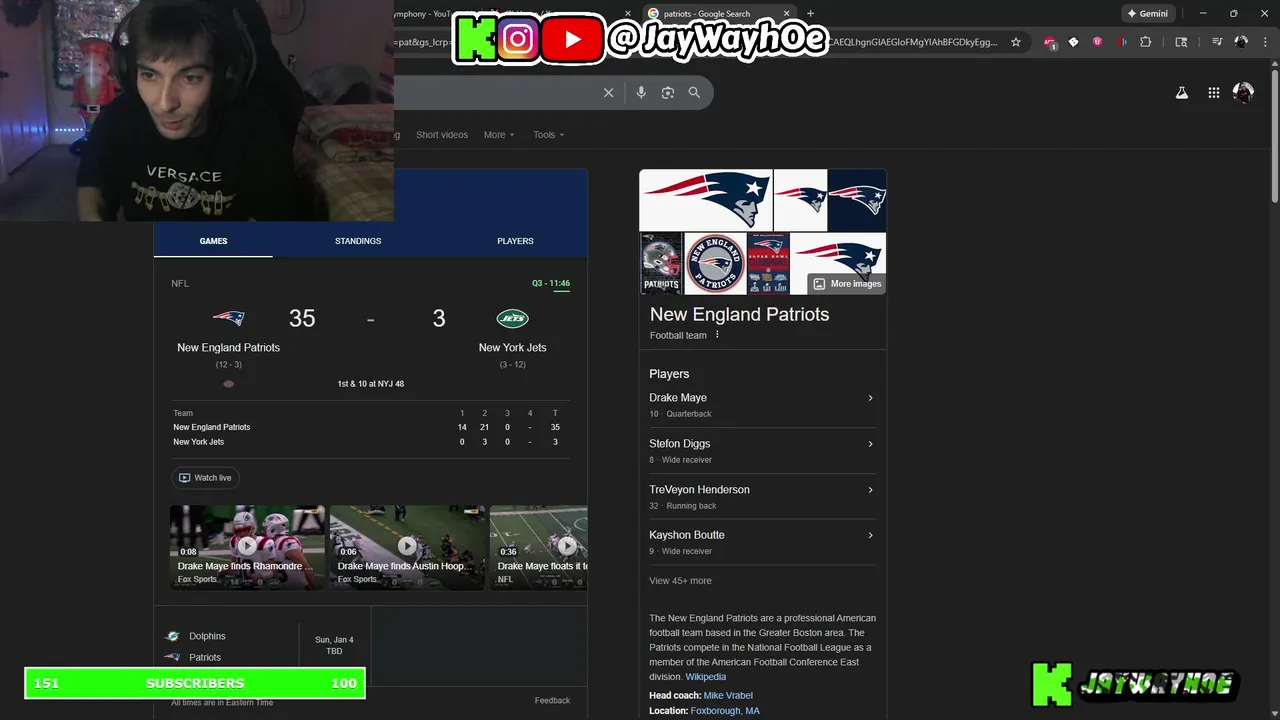Open the white diamond-tag extension icon
The width and height of the screenshot is (1280, 720).
coord(1073,42)
